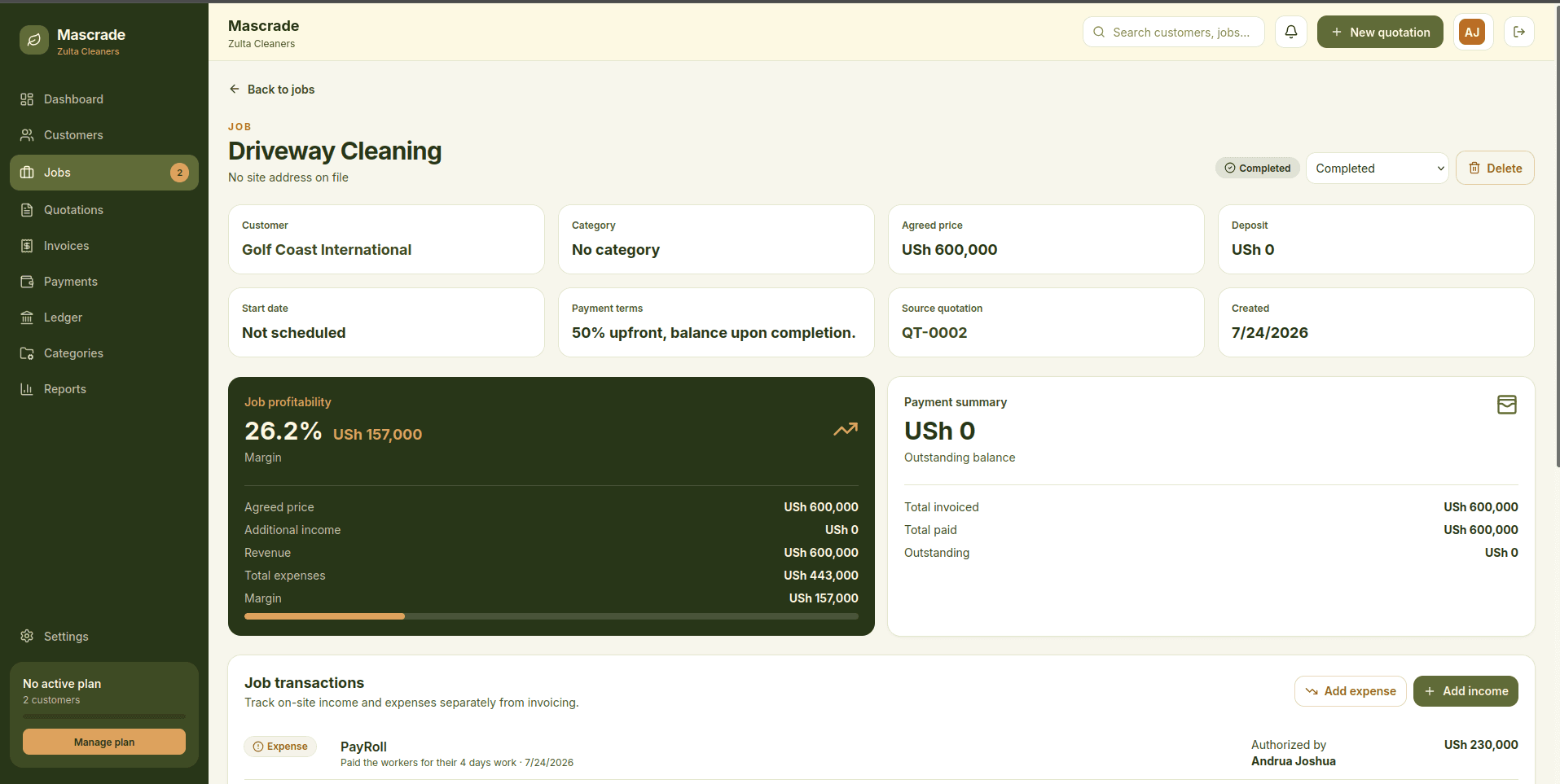Click the PayRoll transaction title
This screenshot has width=1560, height=784.
point(363,747)
